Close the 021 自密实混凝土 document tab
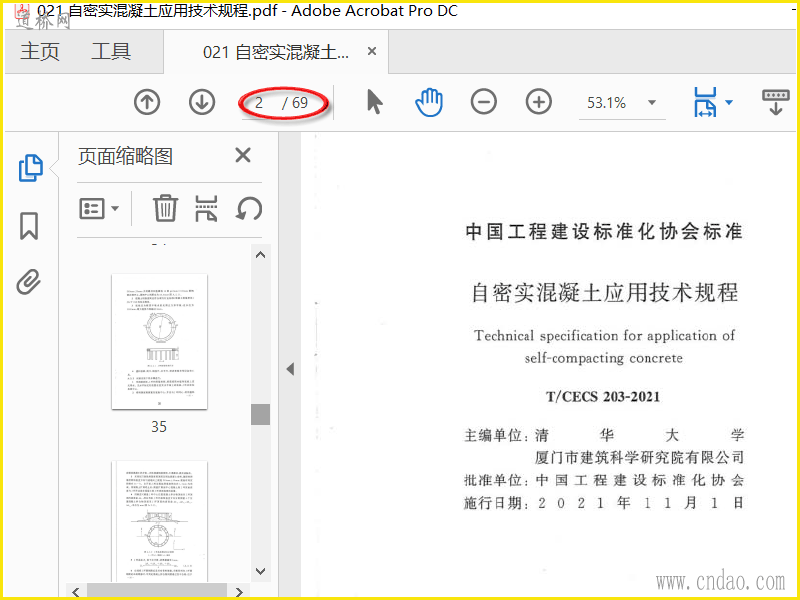This screenshot has height=600, width=800. point(372,52)
